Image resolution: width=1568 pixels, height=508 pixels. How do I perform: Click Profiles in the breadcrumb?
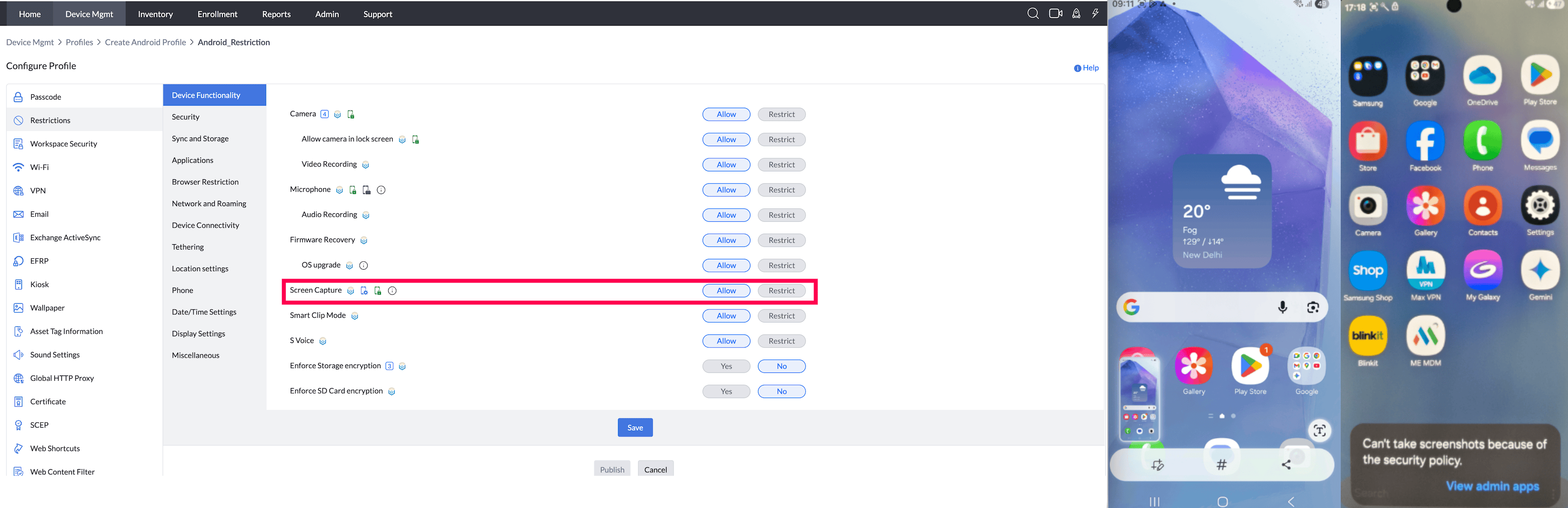tap(79, 42)
